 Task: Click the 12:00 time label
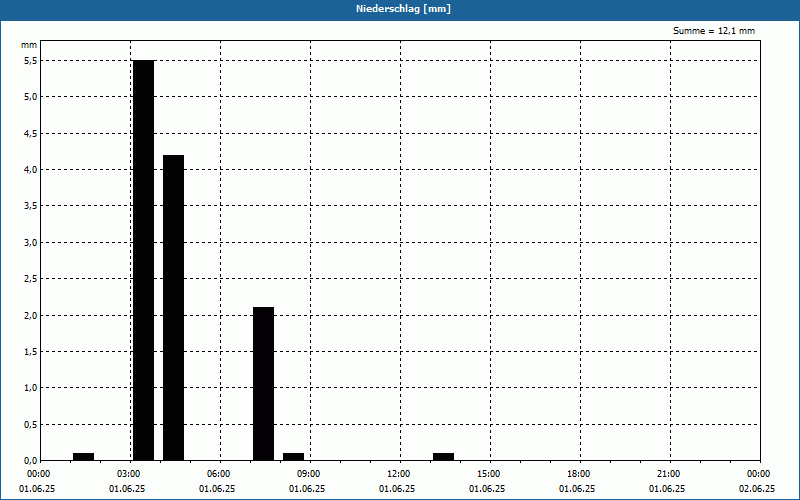coord(398,474)
